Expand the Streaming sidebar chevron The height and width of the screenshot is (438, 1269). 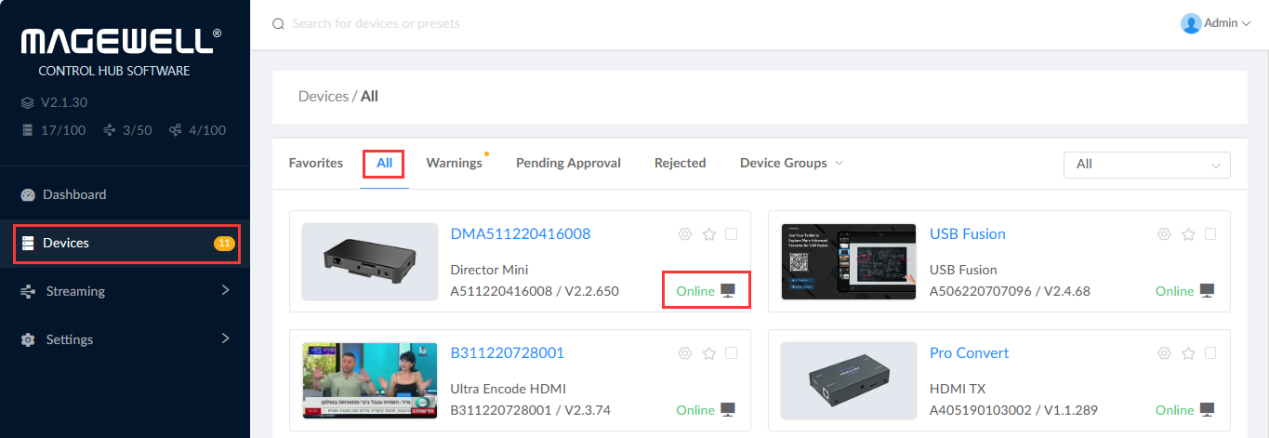coord(225,290)
